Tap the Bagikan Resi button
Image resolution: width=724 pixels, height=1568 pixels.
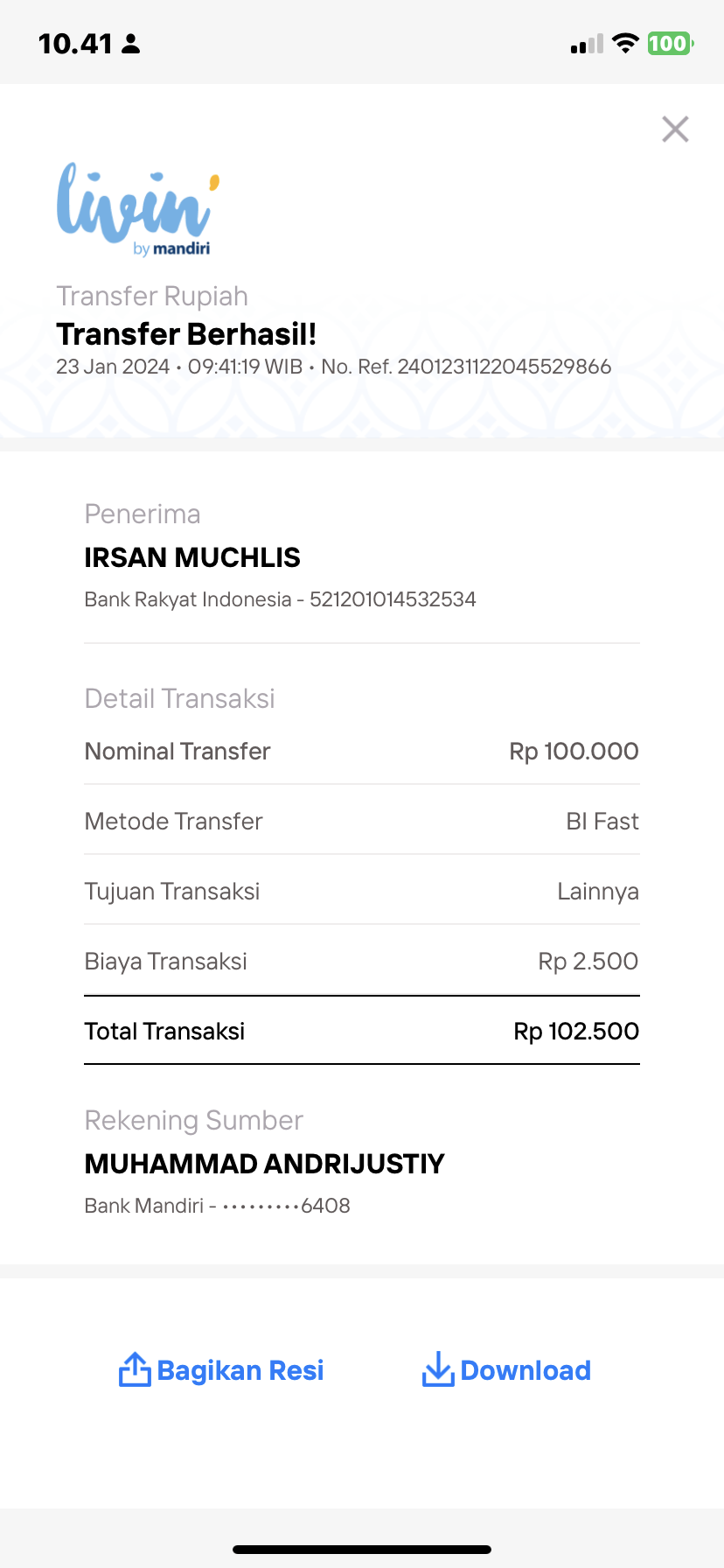pos(221,1370)
